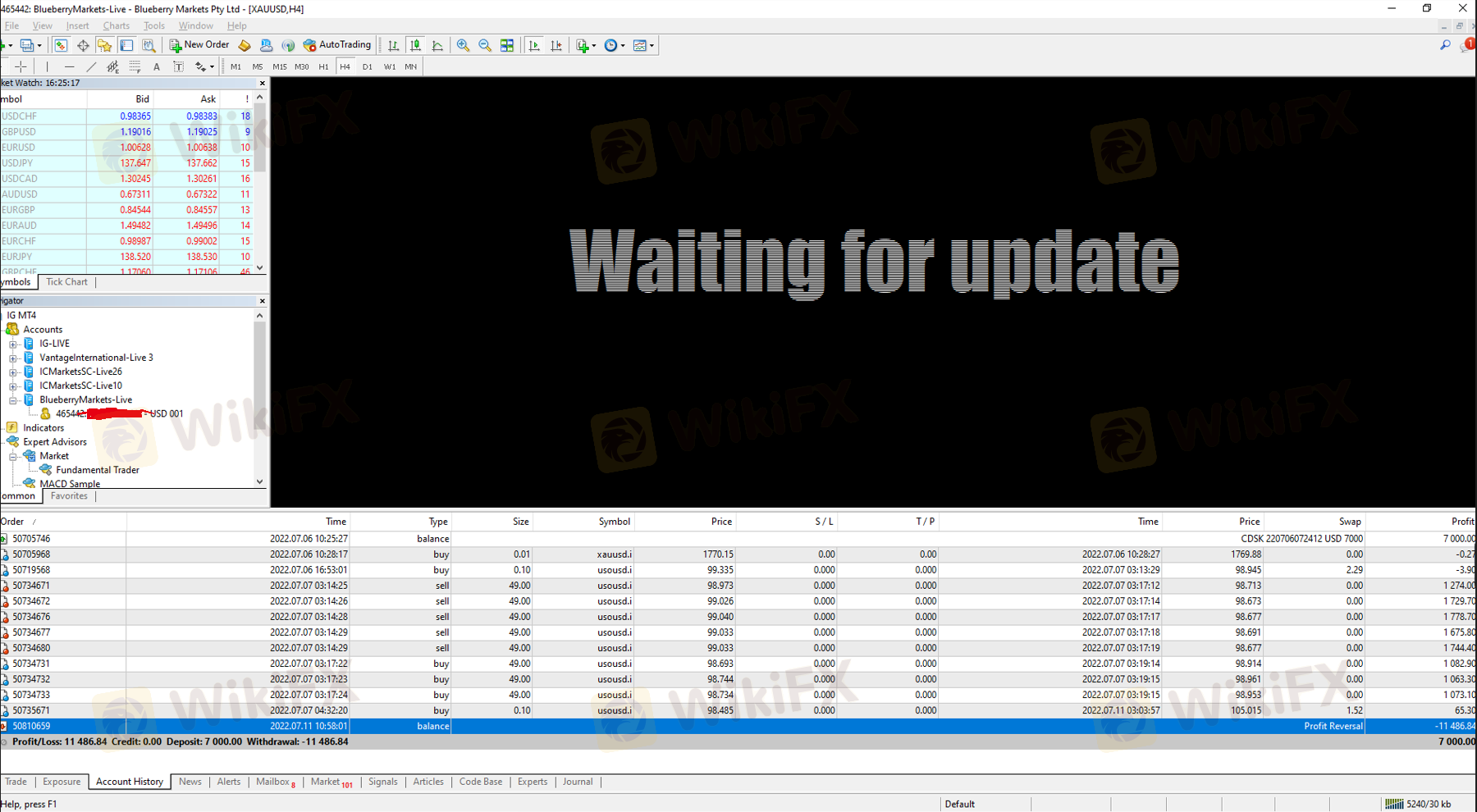Open the View menu
The width and height of the screenshot is (1477, 812).
[x=42, y=25]
